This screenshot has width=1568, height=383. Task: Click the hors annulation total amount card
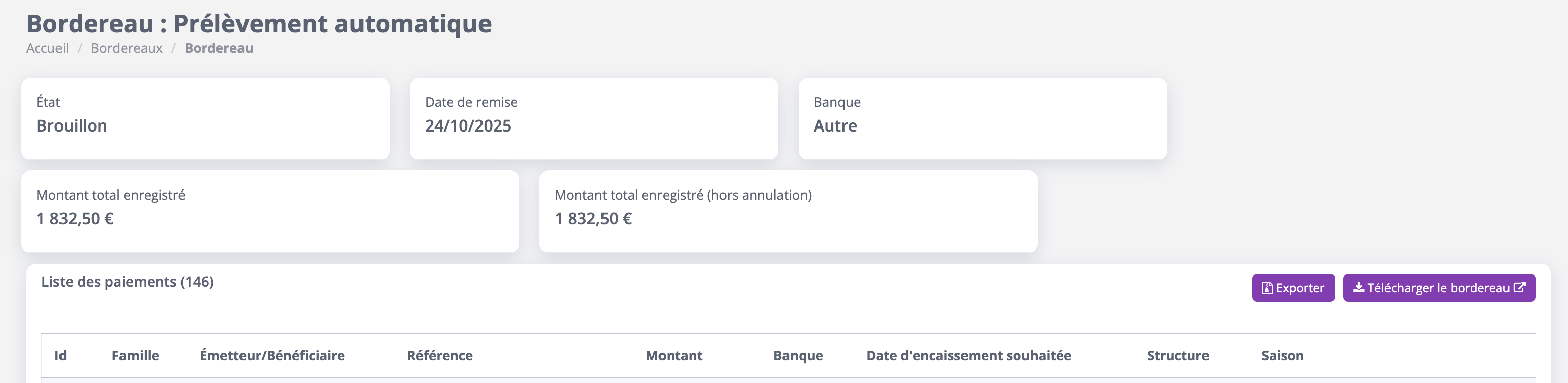[788, 211]
